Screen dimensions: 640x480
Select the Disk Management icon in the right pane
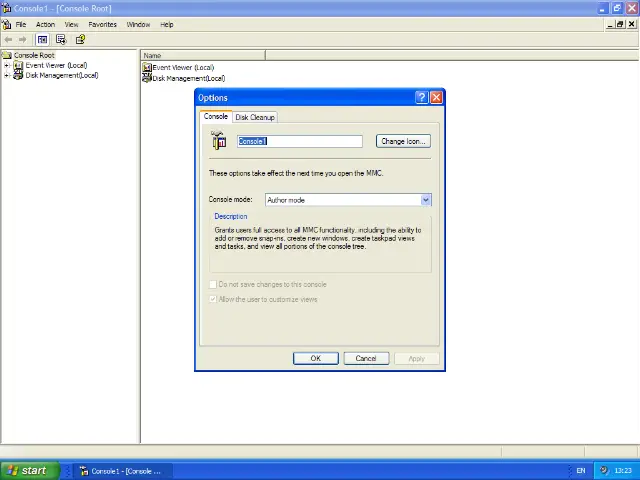tap(147, 78)
